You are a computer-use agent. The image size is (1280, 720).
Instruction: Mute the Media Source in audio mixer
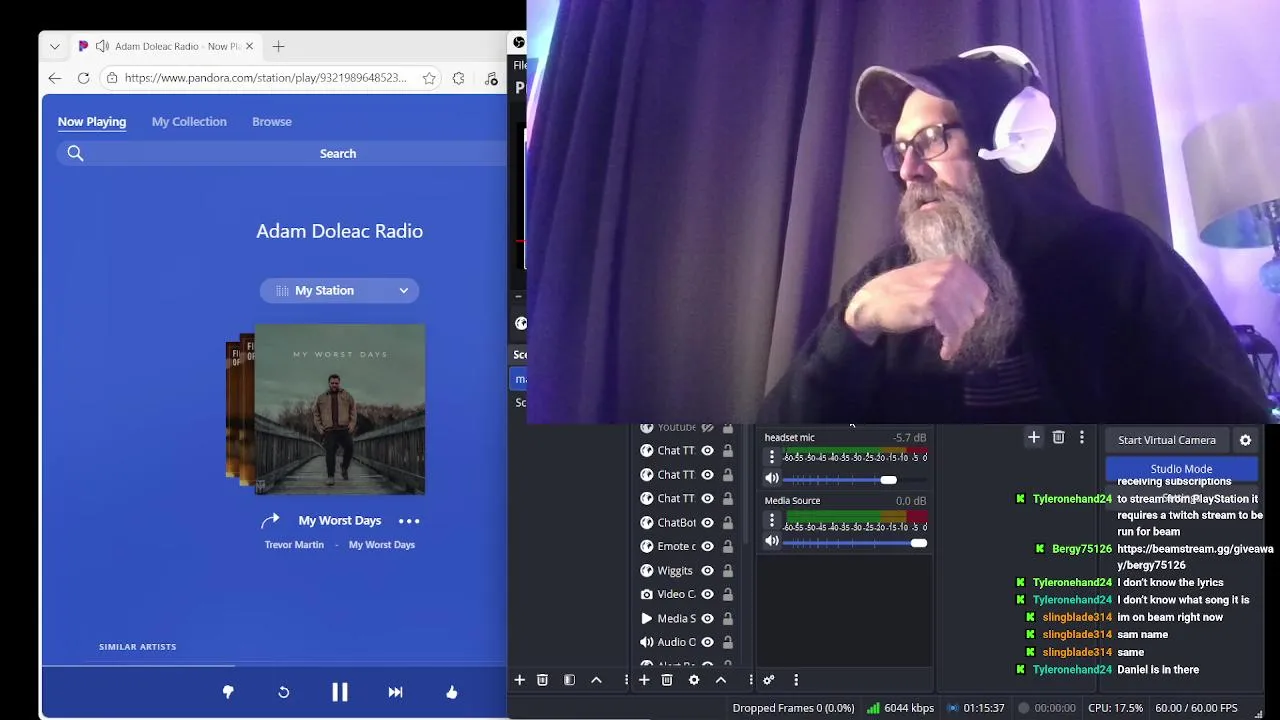[x=771, y=541]
